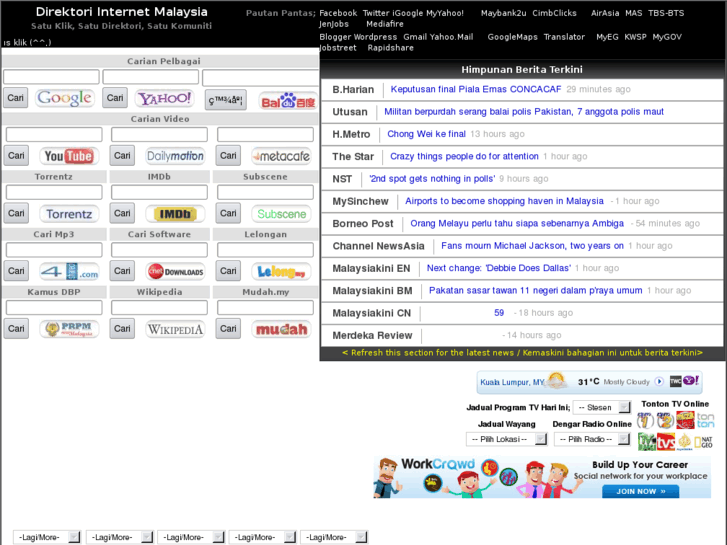Screen dimensions: 727x545
Task: Click the PRPM Kamus DBP logo
Action: 69,329
